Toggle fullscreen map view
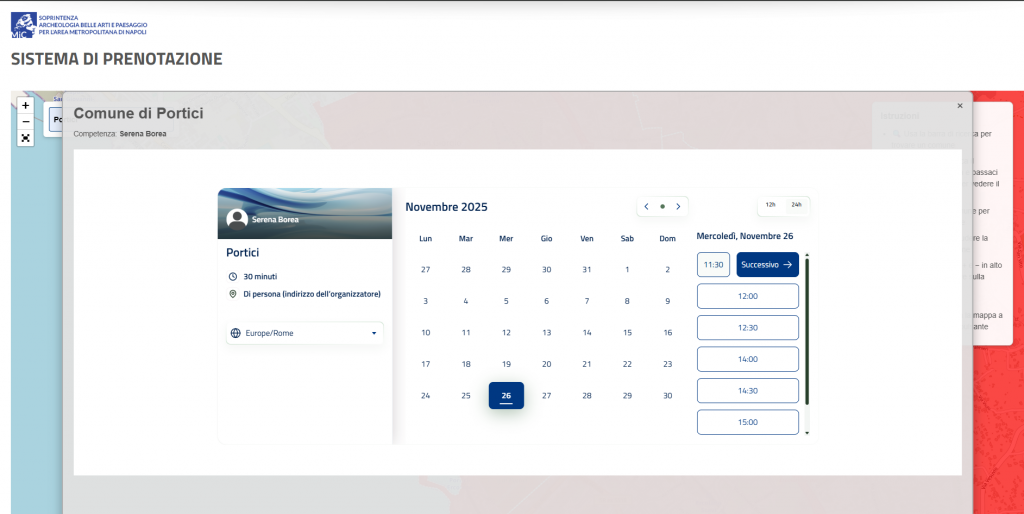The width and height of the screenshot is (1024, 514). [26, 139]
